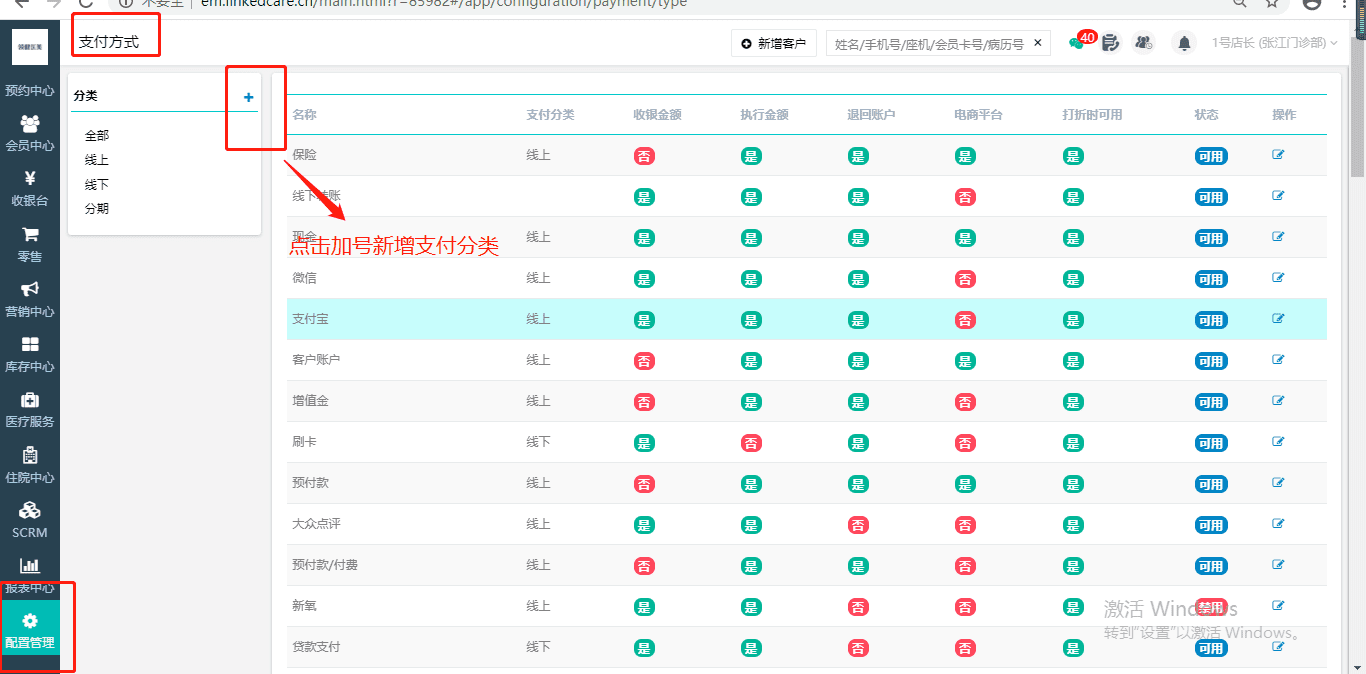Open 医疗服务 sidebar module
This screenshot has height=674, width=1366.
click(x=30, y=409)
